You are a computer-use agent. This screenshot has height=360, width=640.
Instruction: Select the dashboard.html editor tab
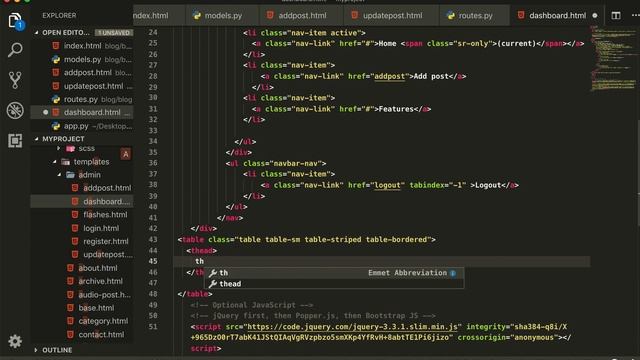click(557, 16)
